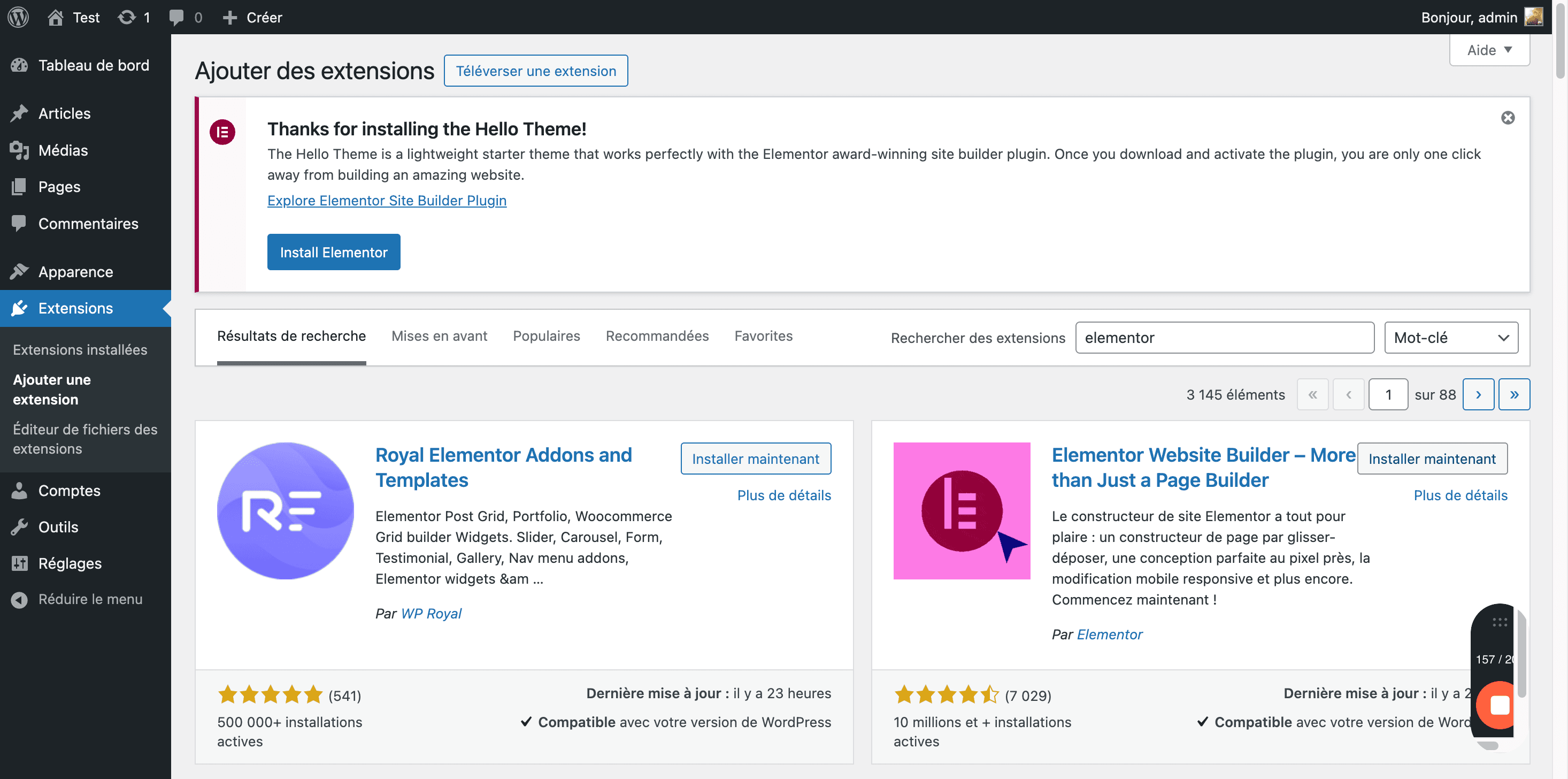Click the Apparence paintbrush icon
Image resolution: width=1568 pixels, height=779 pixels.
[x=19, y=272]
